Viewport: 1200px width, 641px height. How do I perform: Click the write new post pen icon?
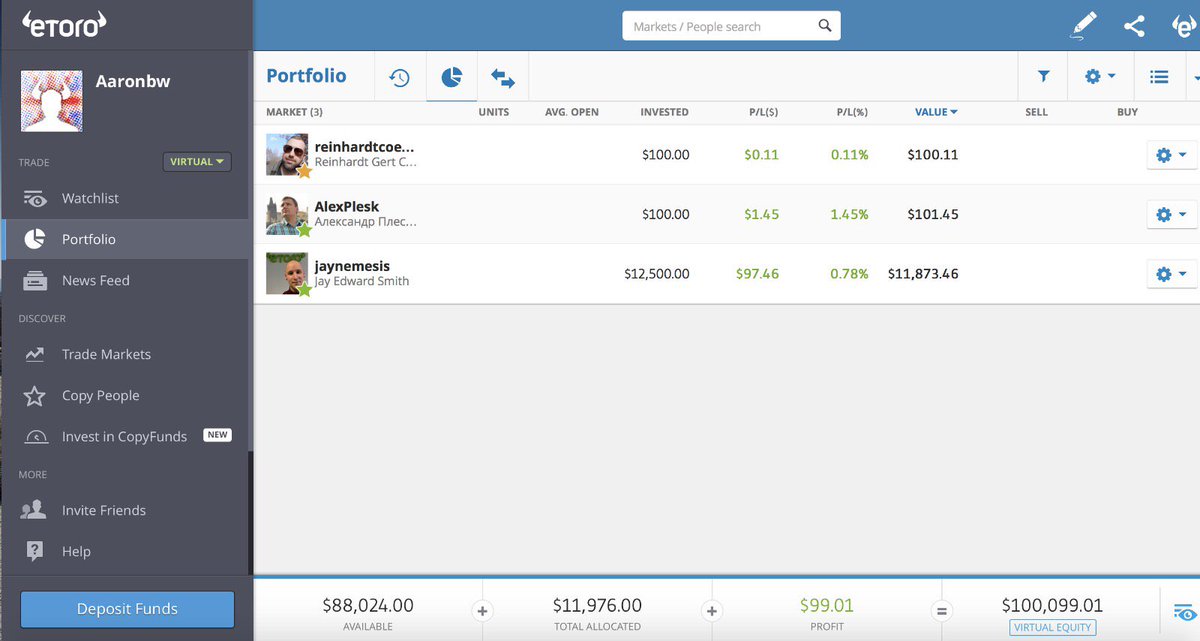(1082, 25)
